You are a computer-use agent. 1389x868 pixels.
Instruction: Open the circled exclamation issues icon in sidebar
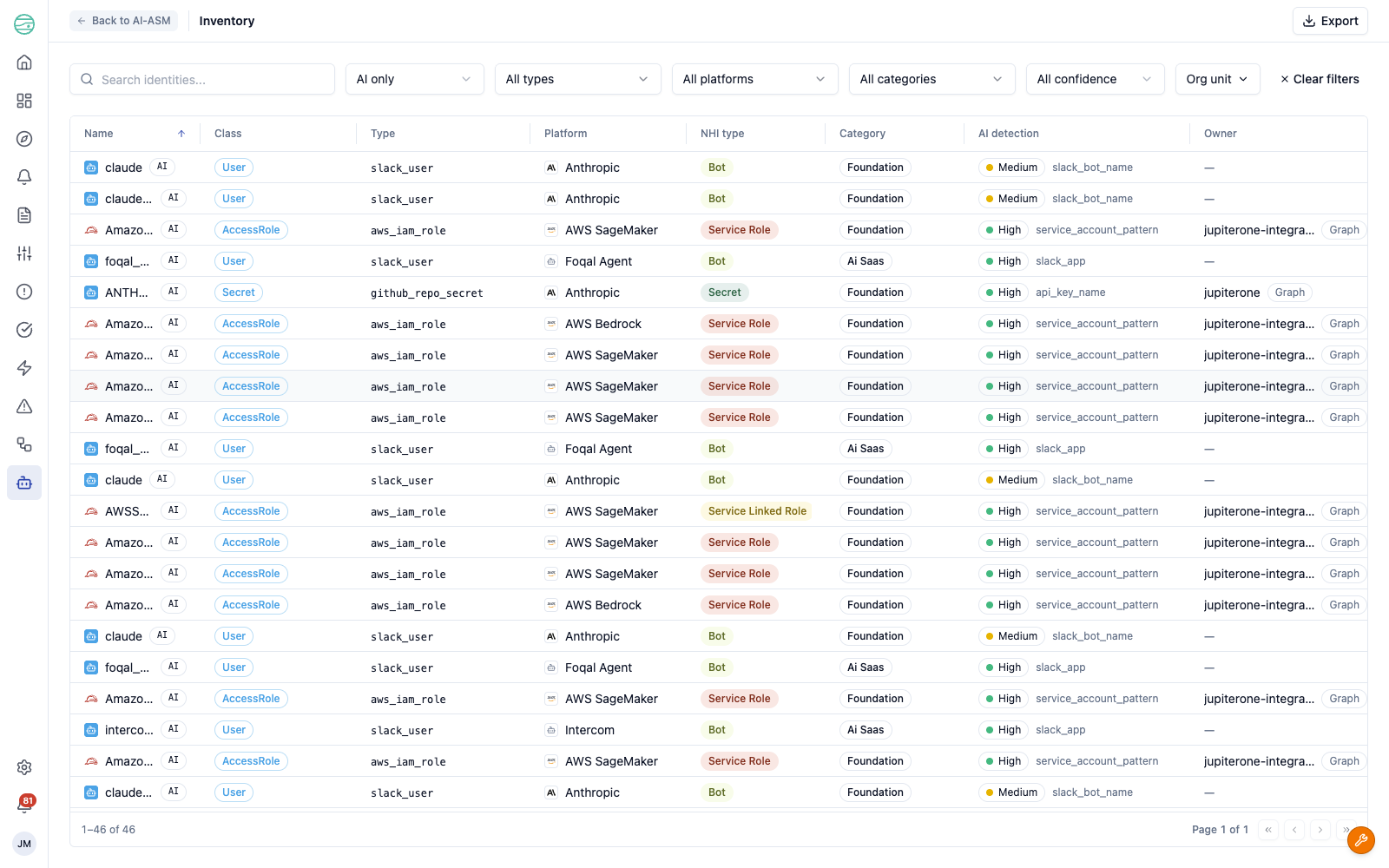(x=24, y=292)
